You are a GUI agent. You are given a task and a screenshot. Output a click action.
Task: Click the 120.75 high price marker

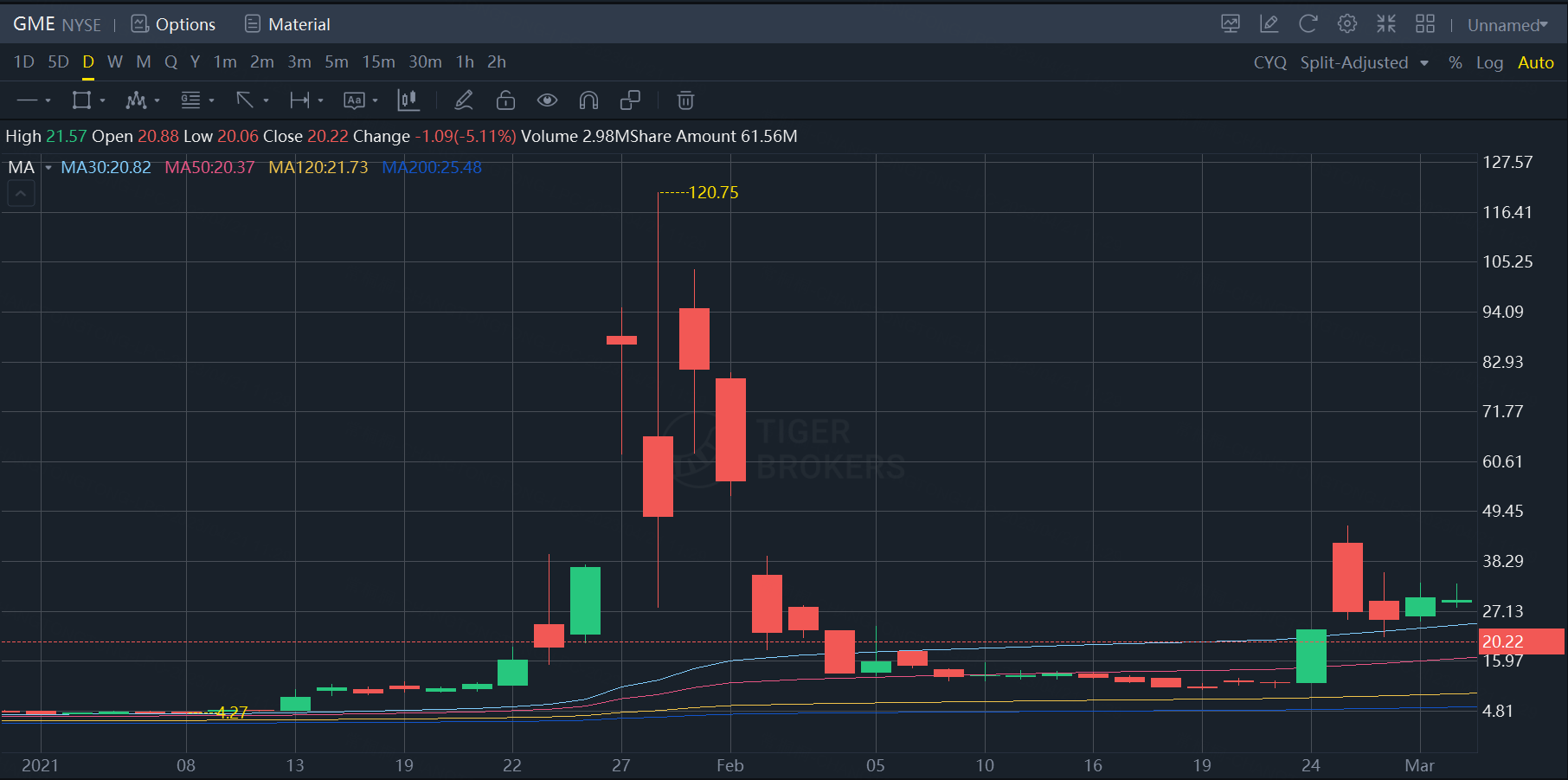point(713,192)
